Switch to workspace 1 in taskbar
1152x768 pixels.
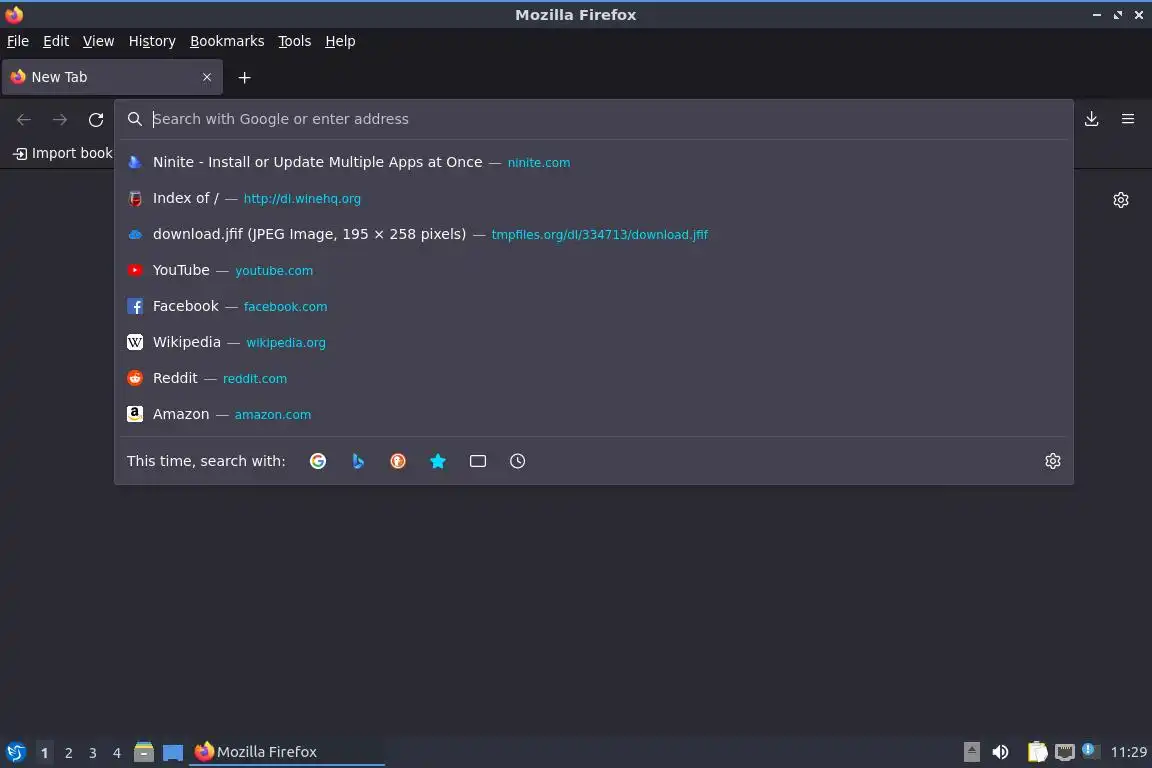[44, 753]
